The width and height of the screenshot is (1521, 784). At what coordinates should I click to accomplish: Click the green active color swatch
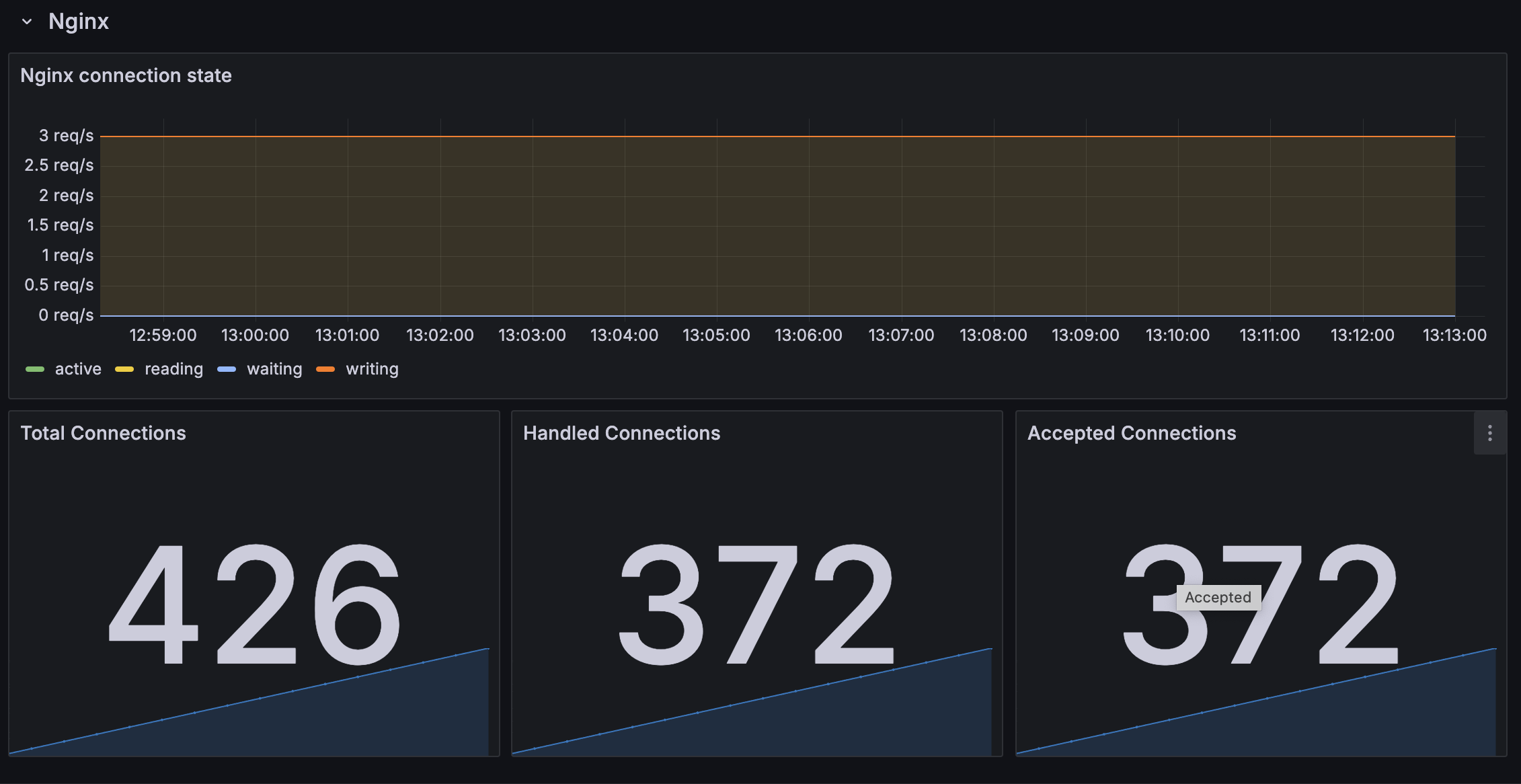35,369
